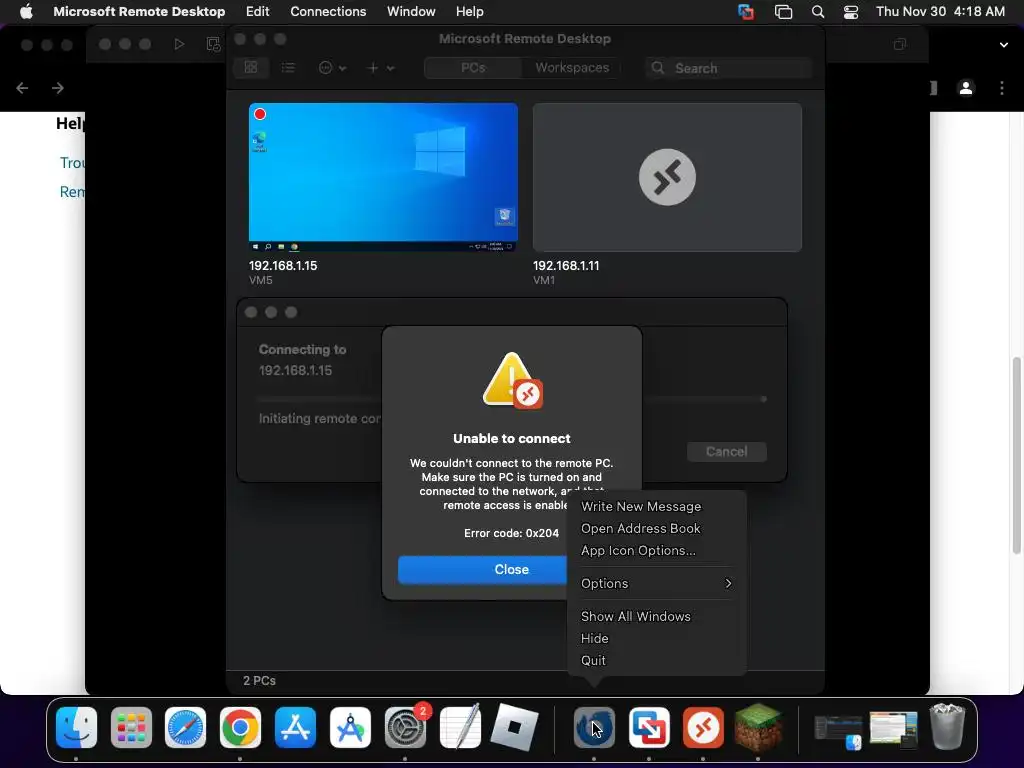
Task: Open the second minimized window in dock
Action: tap(893, 730)
